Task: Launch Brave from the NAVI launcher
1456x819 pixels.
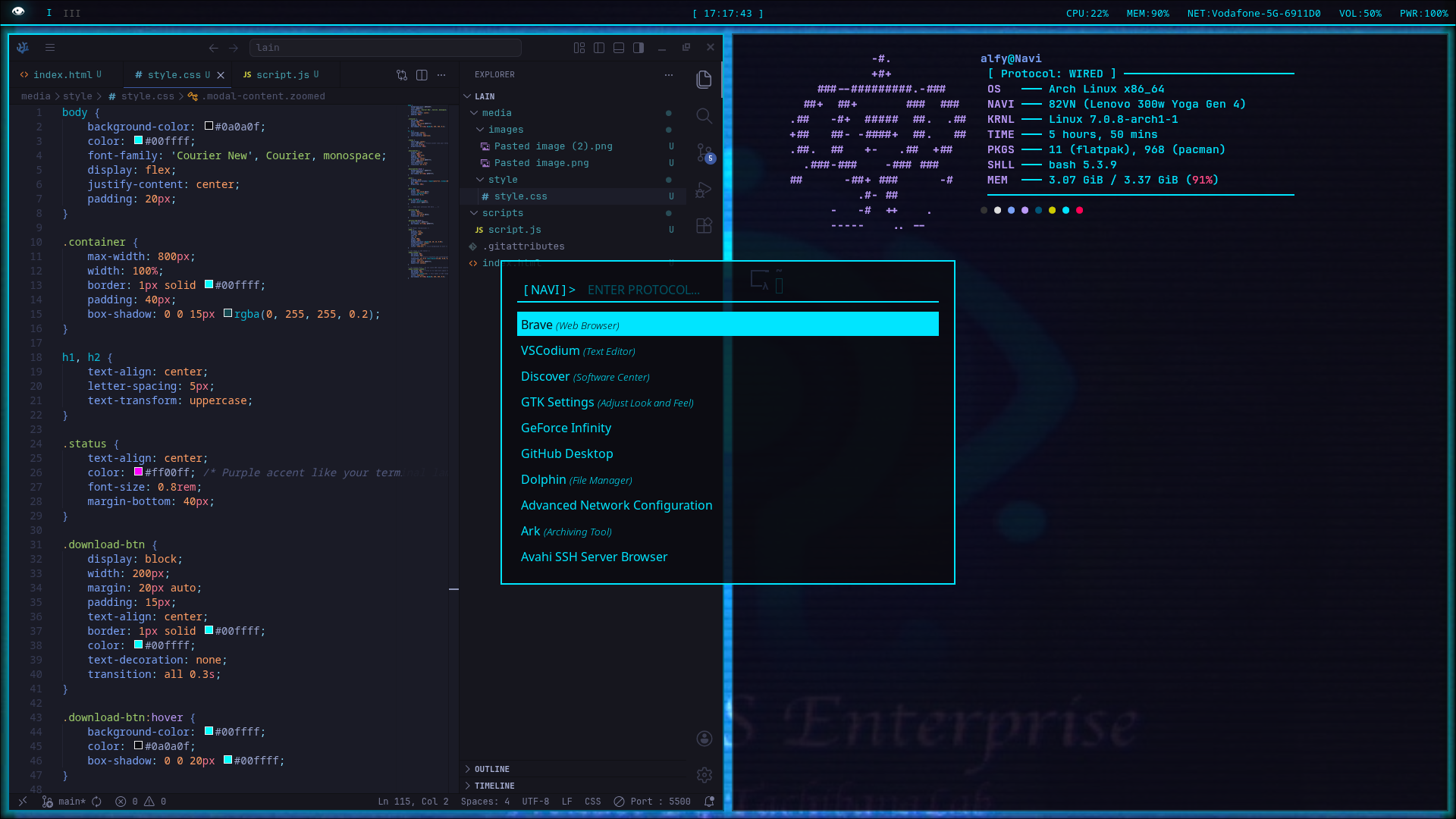Action: tap(728, 325)
